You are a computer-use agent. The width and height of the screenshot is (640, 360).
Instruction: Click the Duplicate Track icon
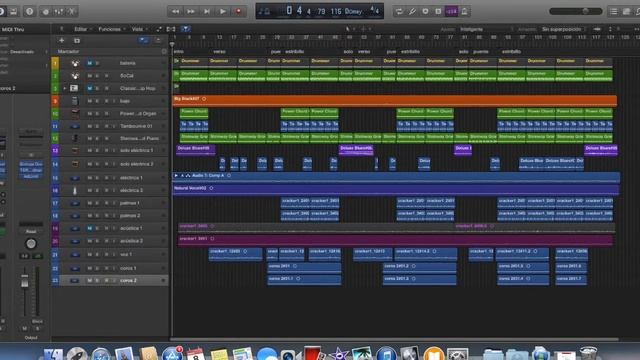click(x=77, y=40)
